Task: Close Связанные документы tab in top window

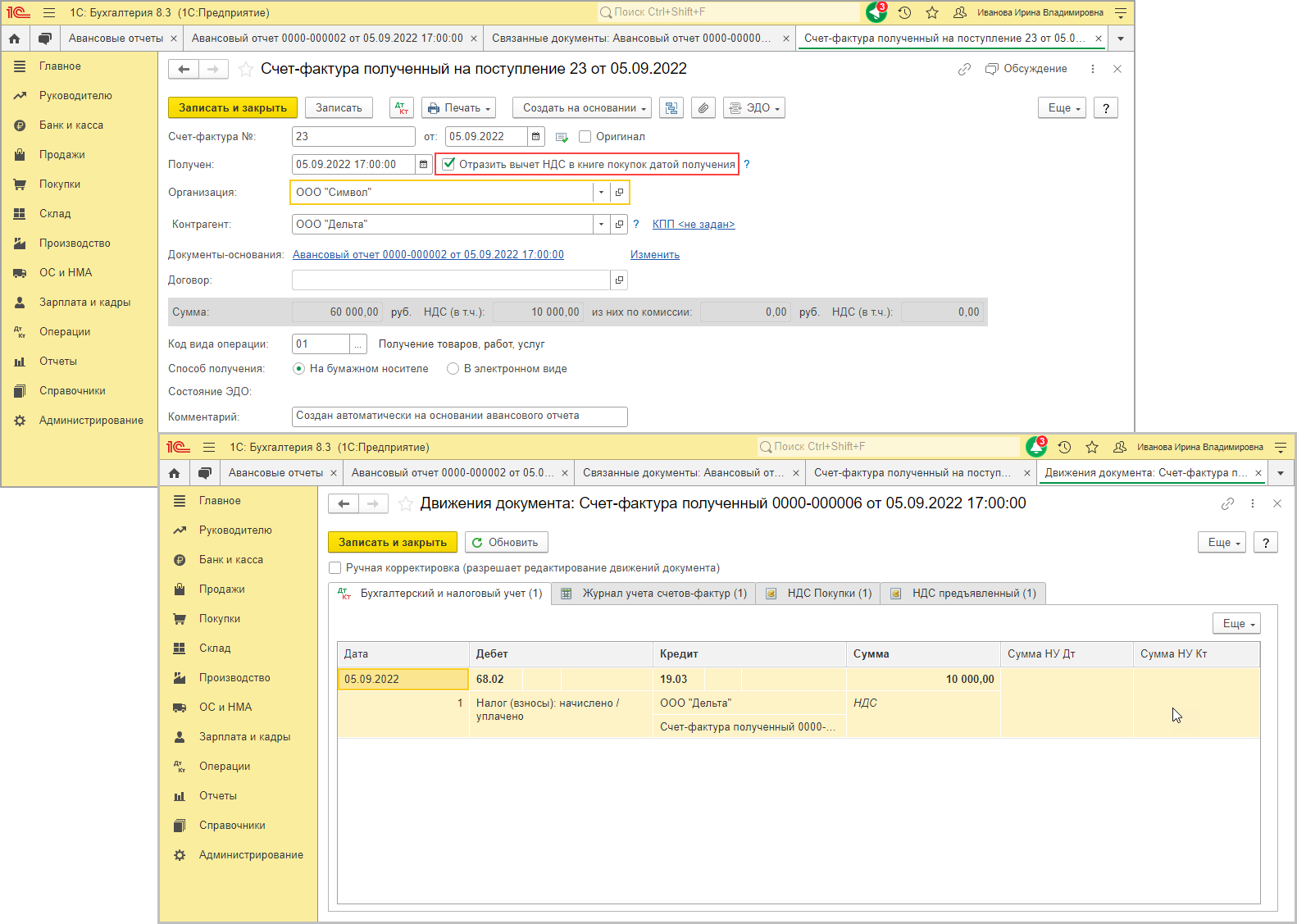Action: [786, 39]
